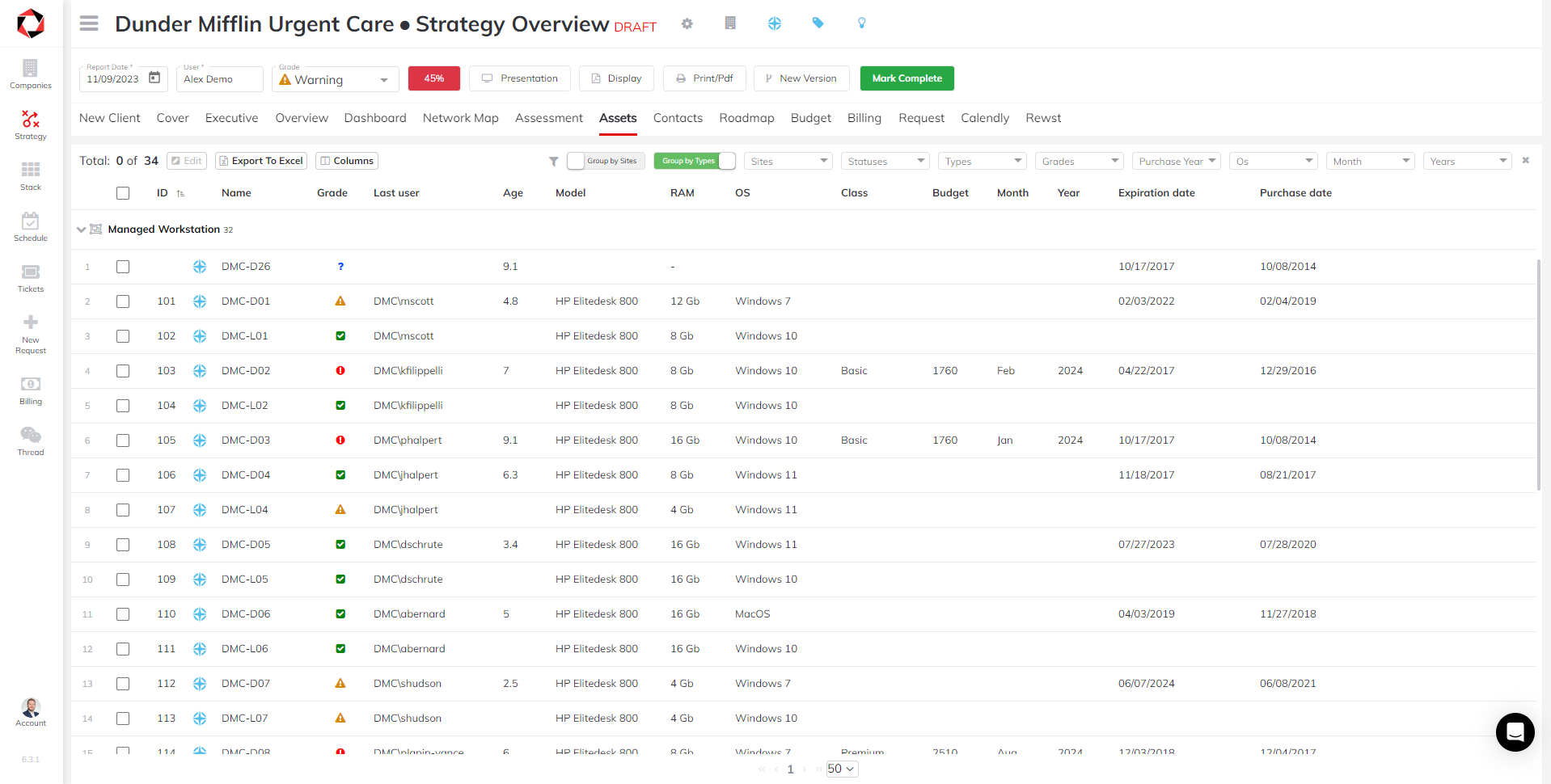The height and width of the screenshot is (784, 1551).
Task: Open the Sites filter dropdown
Action: 788,161
